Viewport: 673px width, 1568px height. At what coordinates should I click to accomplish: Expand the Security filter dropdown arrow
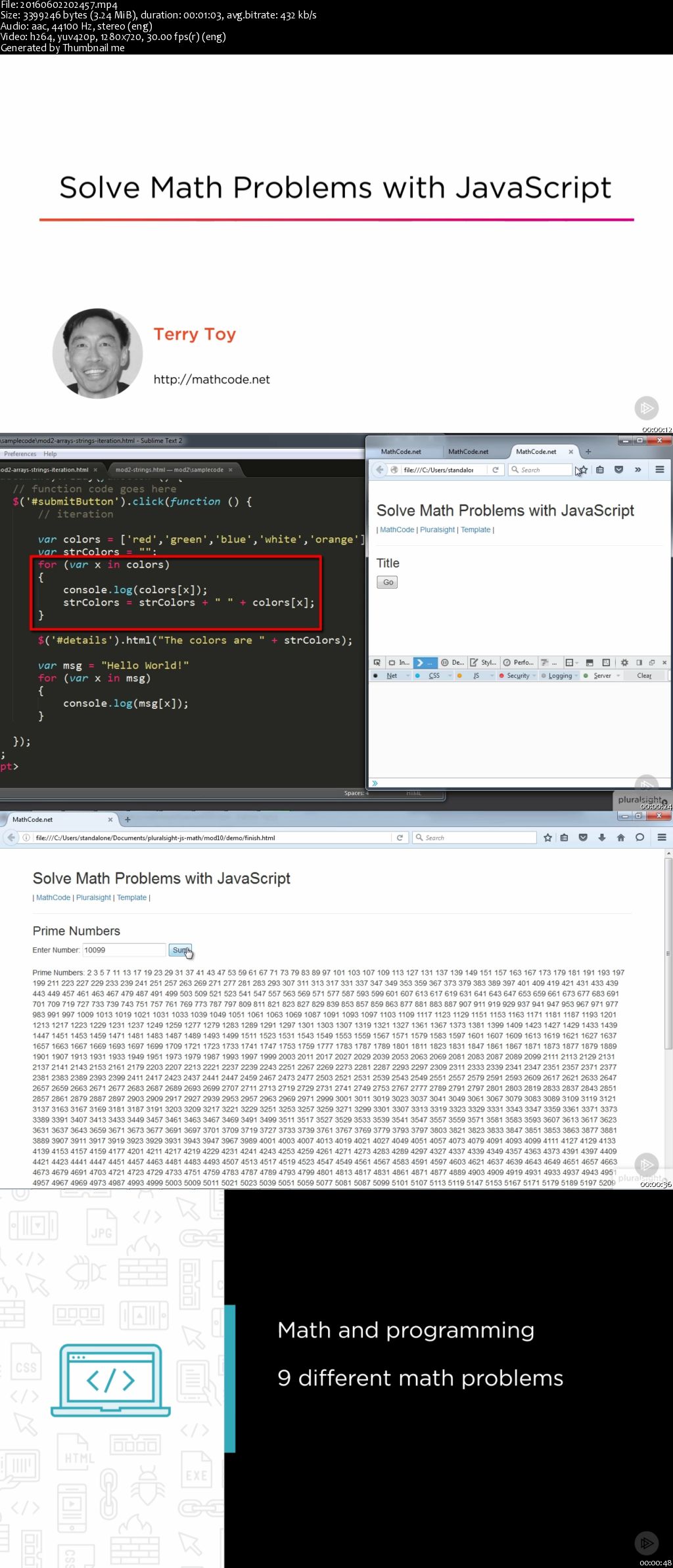tap(534, 675)
